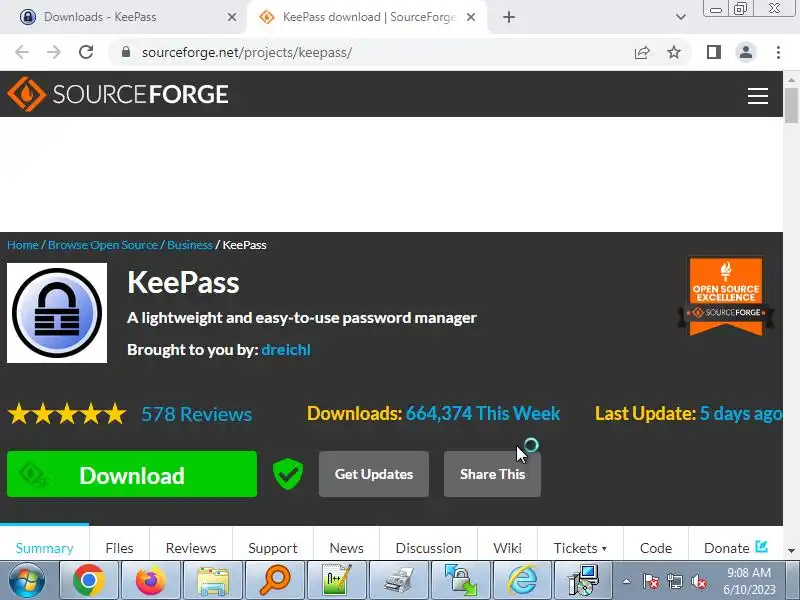Open the dreichl author link
This screenshot has width=800, height=600.
286,350
